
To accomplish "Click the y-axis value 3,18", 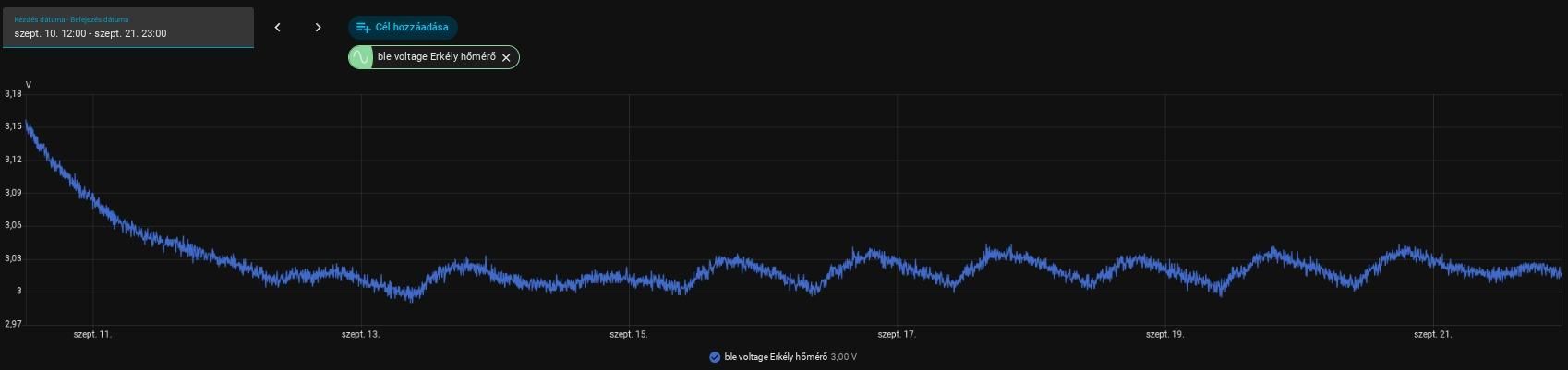I will (13, 94).
